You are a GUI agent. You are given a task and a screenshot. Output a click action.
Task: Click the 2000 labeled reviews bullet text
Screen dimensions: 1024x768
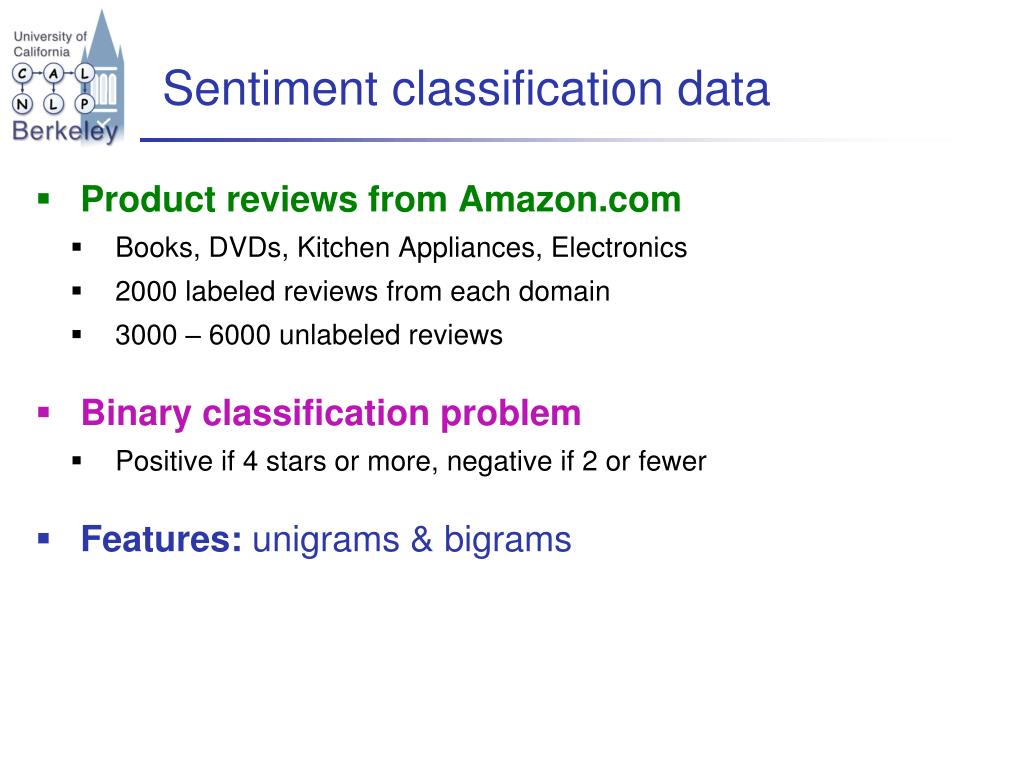(362, 291)
